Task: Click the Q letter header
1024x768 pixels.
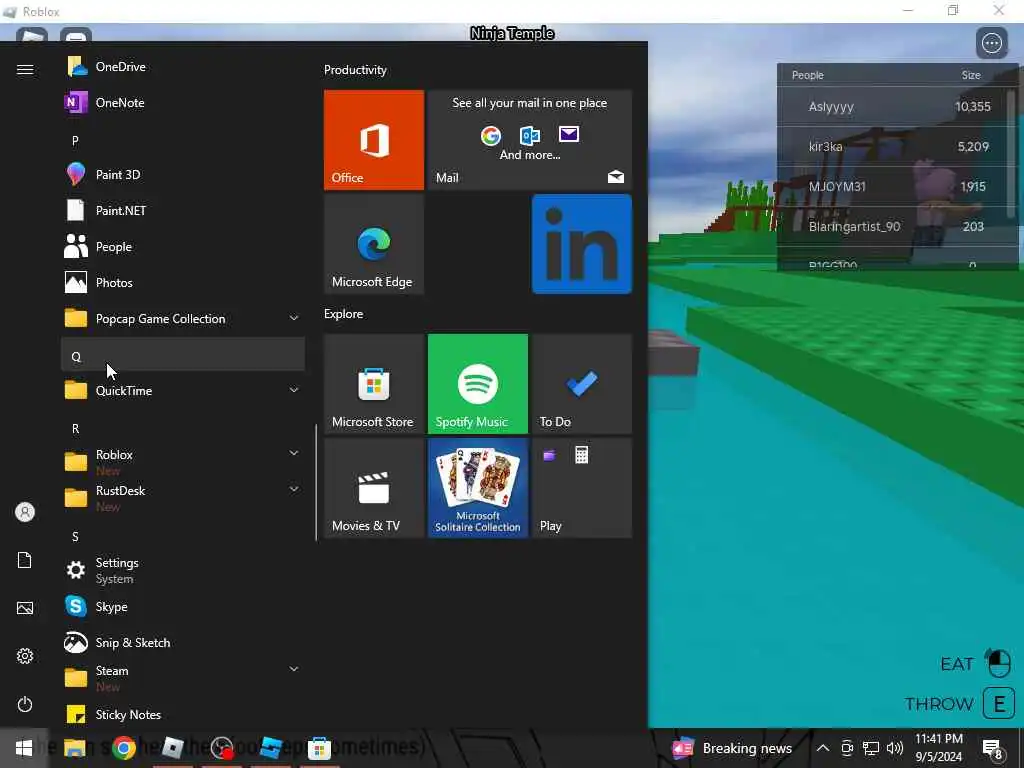Action: click(183, 356)
